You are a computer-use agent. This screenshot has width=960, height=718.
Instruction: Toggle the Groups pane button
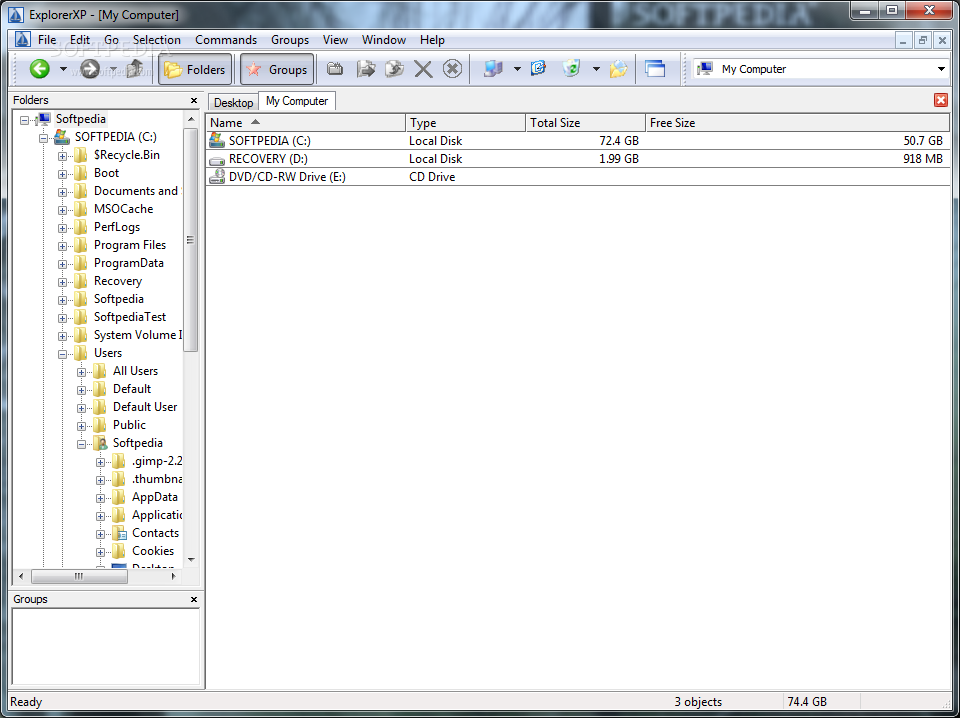pos(277,69)
